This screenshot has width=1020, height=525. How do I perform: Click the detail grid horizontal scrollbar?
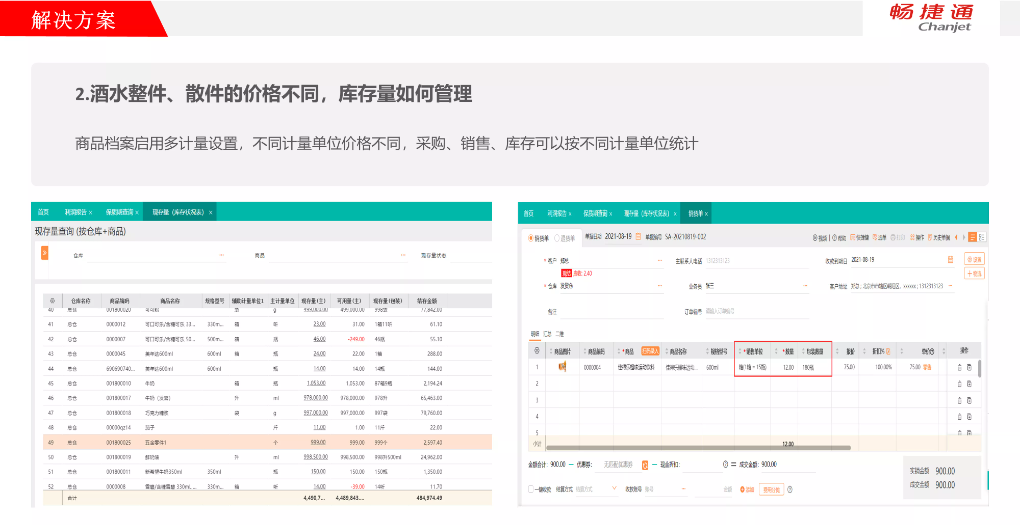(x=698, y=448)
